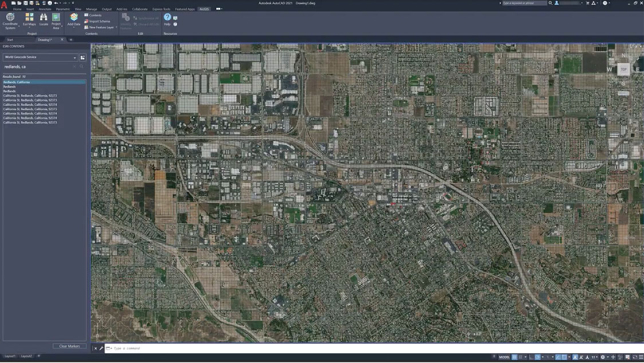
Task: Clear the redlands, ca search text with X
Action: coord(75,67)
